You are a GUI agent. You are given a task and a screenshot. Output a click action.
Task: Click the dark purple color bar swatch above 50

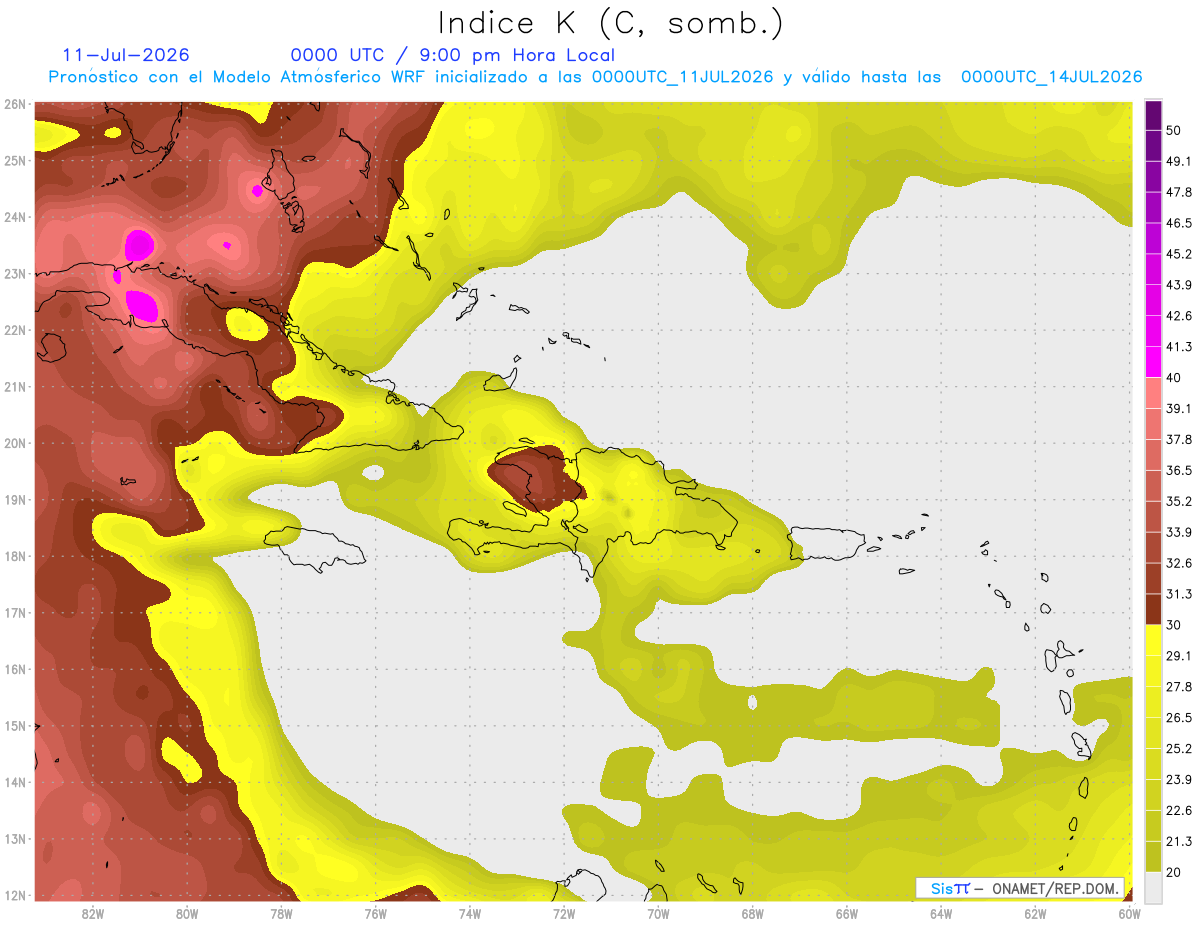(1153, 114)
